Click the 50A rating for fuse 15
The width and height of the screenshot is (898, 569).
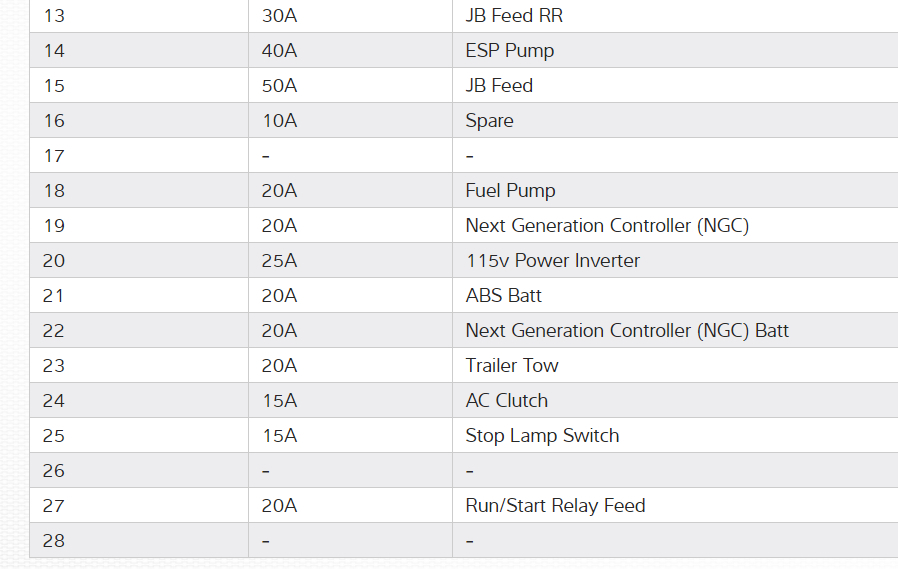[279, 86]
